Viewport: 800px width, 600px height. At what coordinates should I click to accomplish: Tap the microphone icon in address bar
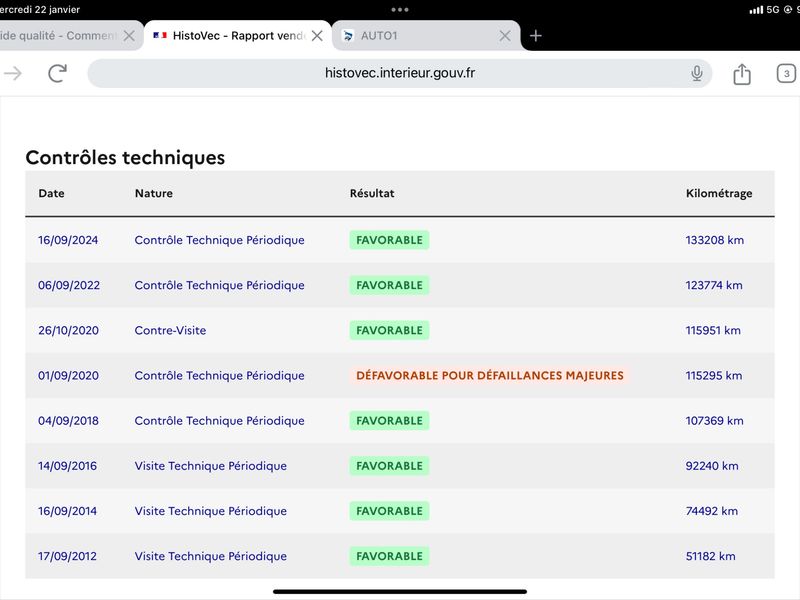[696, 73]
